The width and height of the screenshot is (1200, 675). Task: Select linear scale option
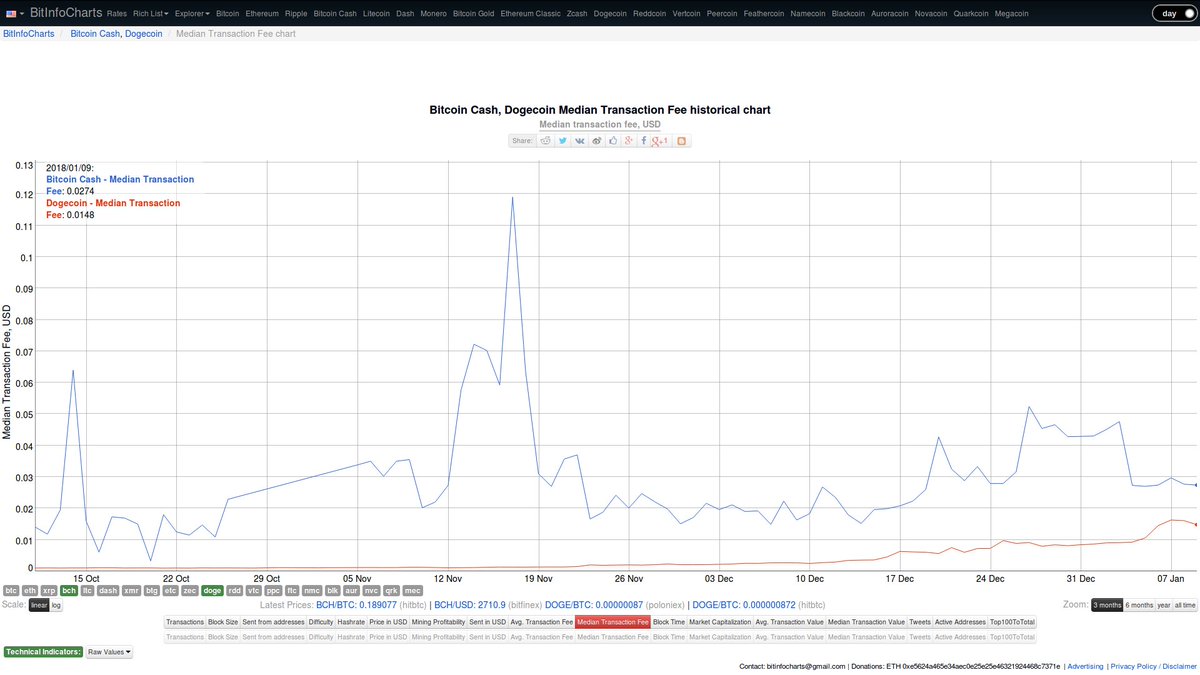point(39,605)
